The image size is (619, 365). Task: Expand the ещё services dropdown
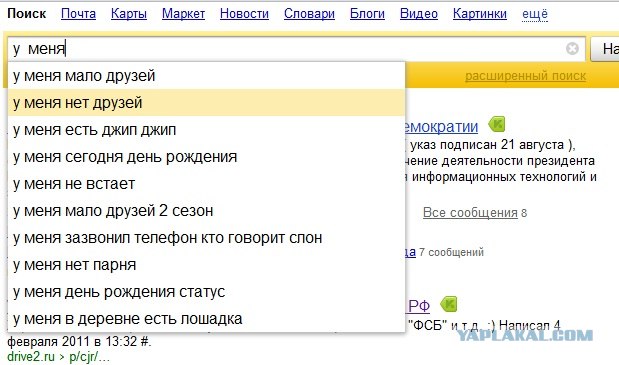535,14
